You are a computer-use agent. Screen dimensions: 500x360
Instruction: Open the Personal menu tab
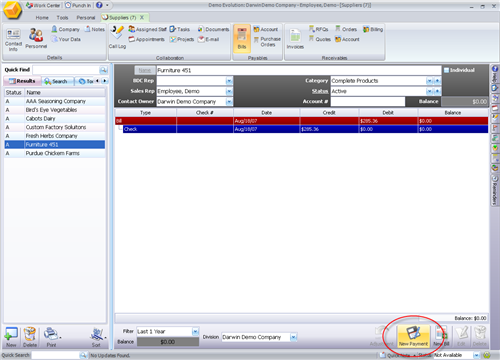point(86,17)
